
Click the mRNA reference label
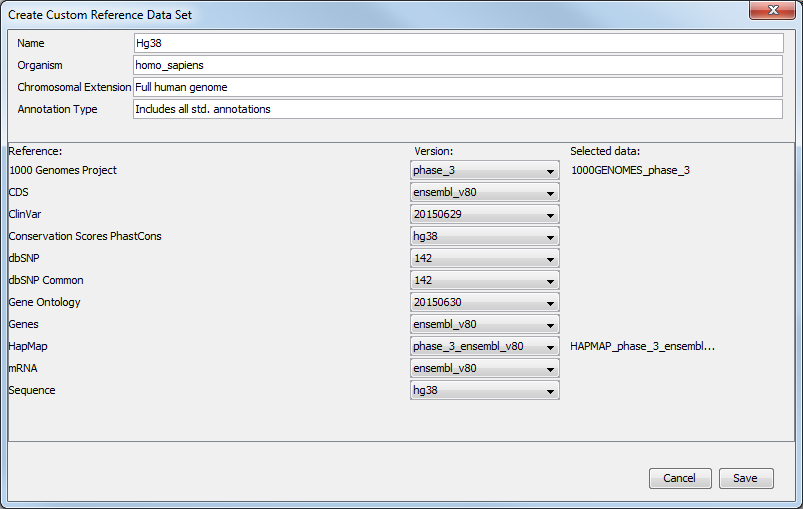[23, 369]
